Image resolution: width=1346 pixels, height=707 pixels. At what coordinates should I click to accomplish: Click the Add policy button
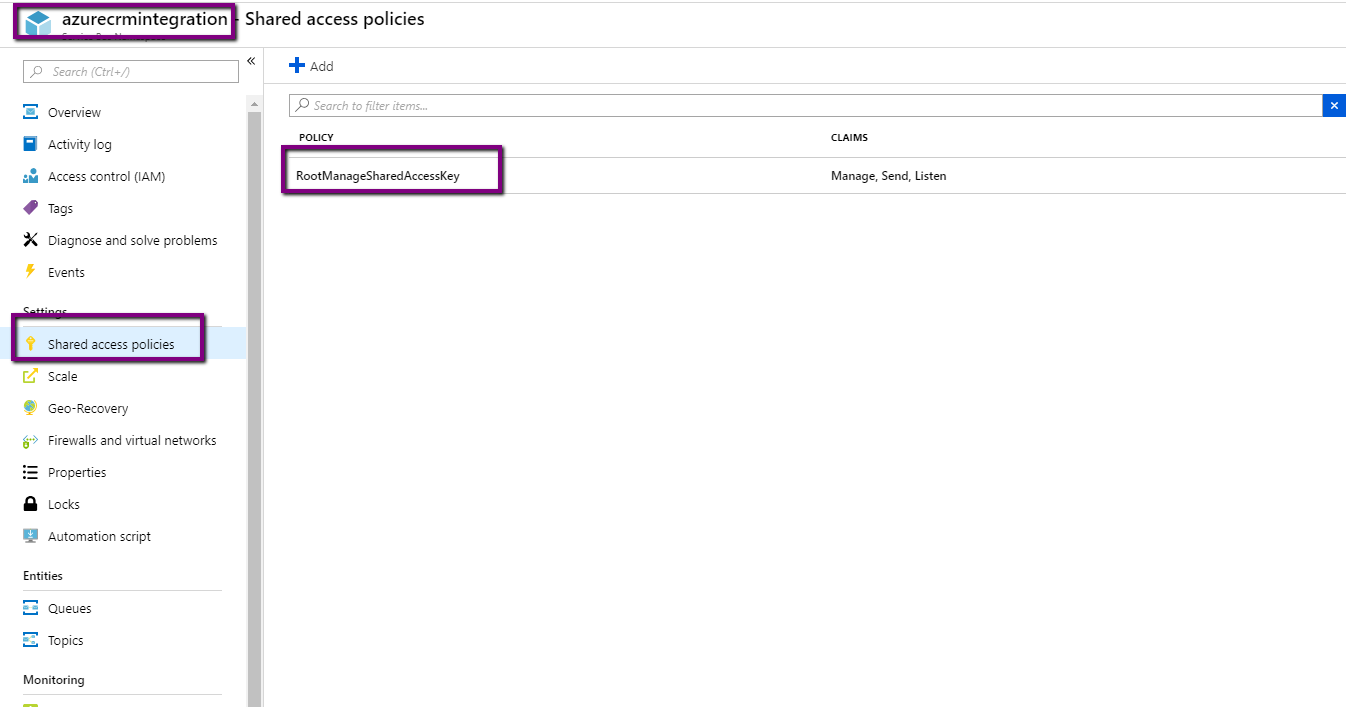pos(311,66)
